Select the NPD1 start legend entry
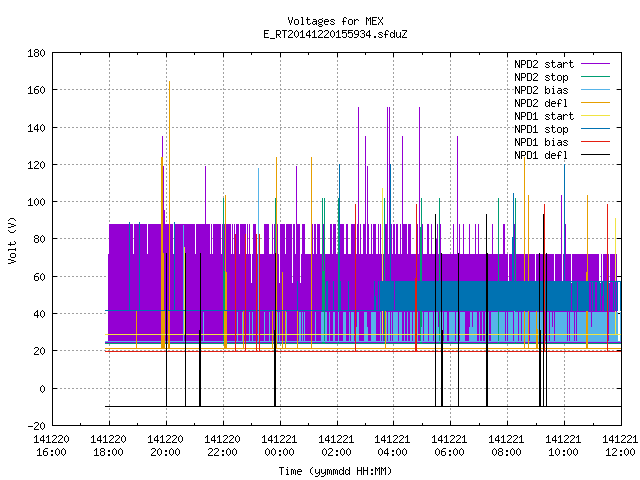This screenshot has height=480, width=640. 544,116
